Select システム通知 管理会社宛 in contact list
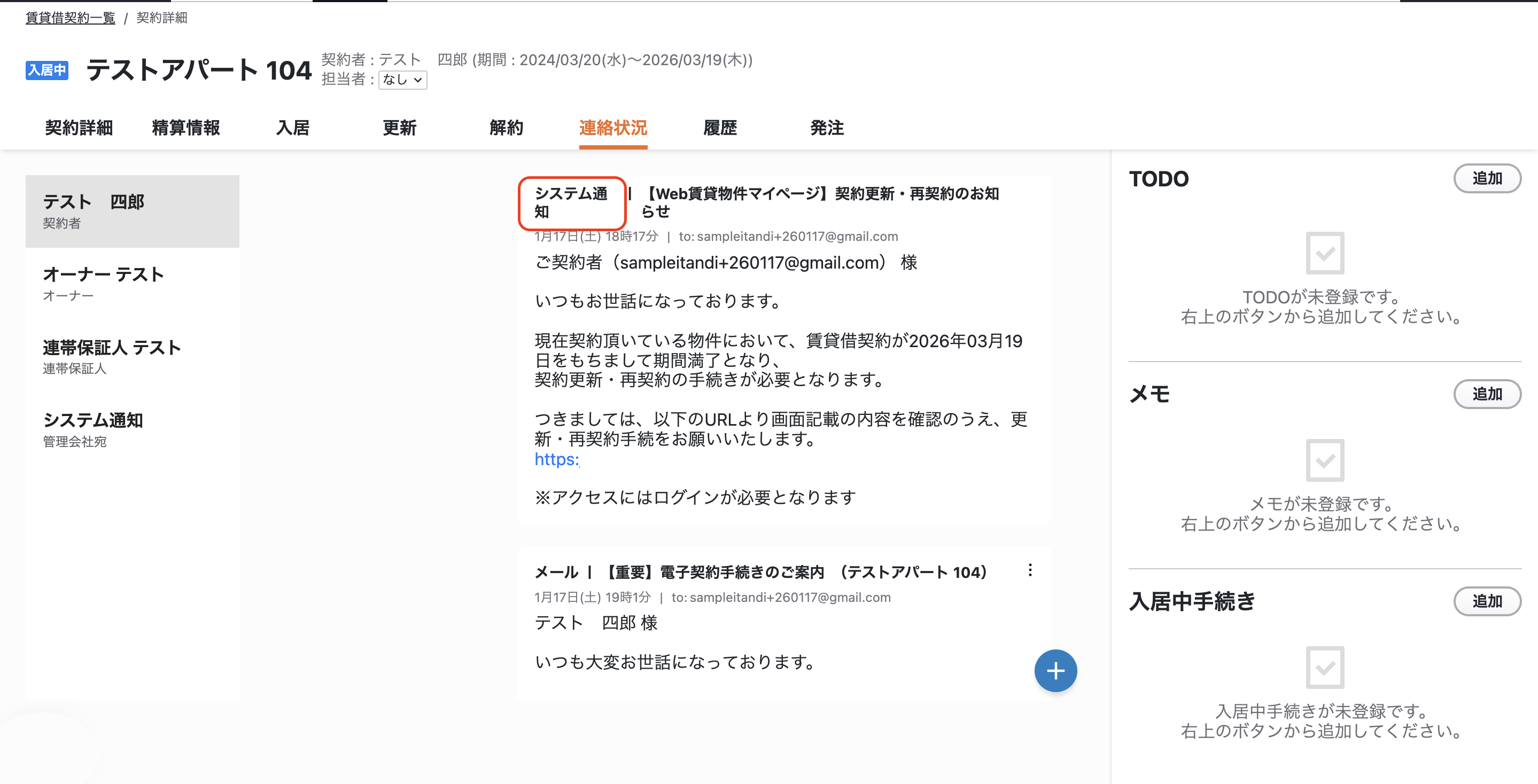 coord(132,429)
